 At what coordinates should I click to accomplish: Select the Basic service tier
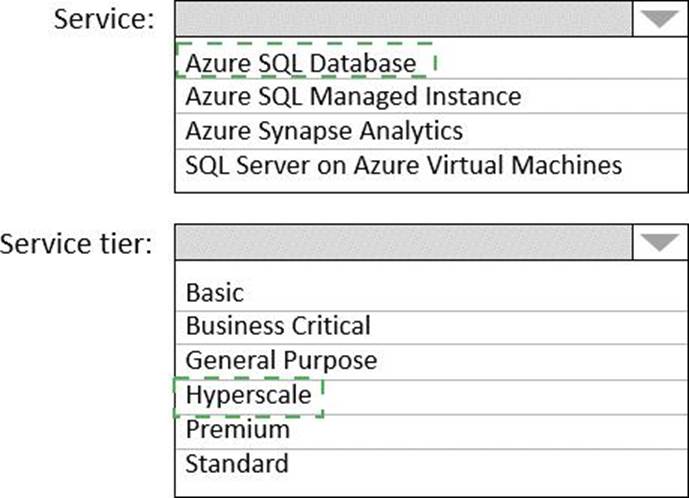tap(214, 293)
